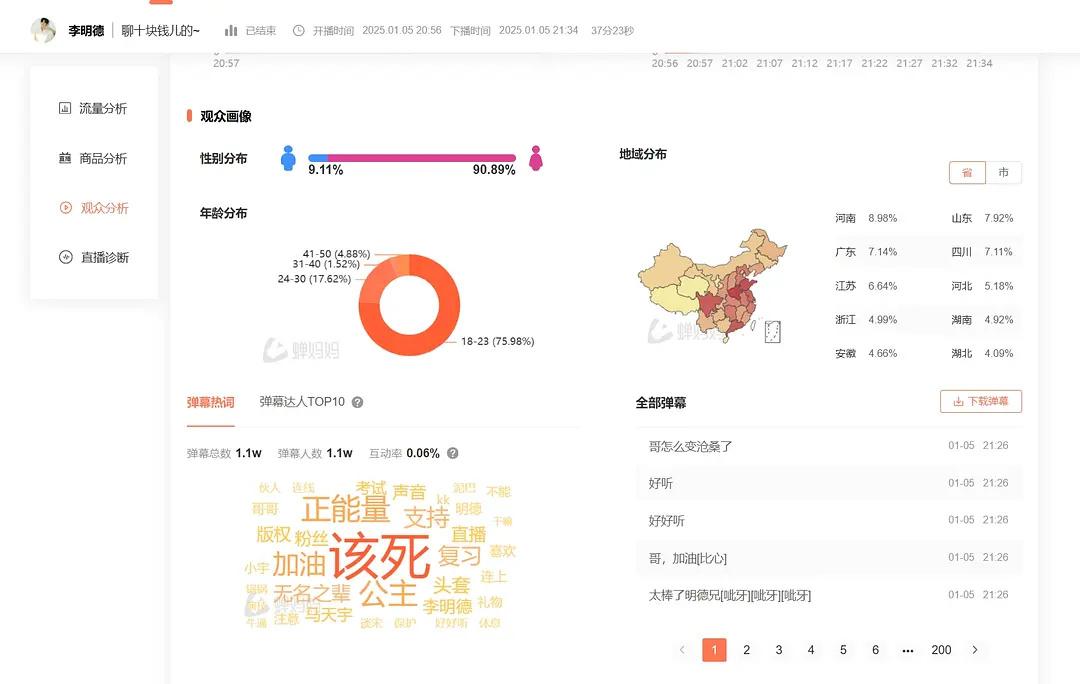
Task: Click the pink female gender icon
Action: point(535,158)
